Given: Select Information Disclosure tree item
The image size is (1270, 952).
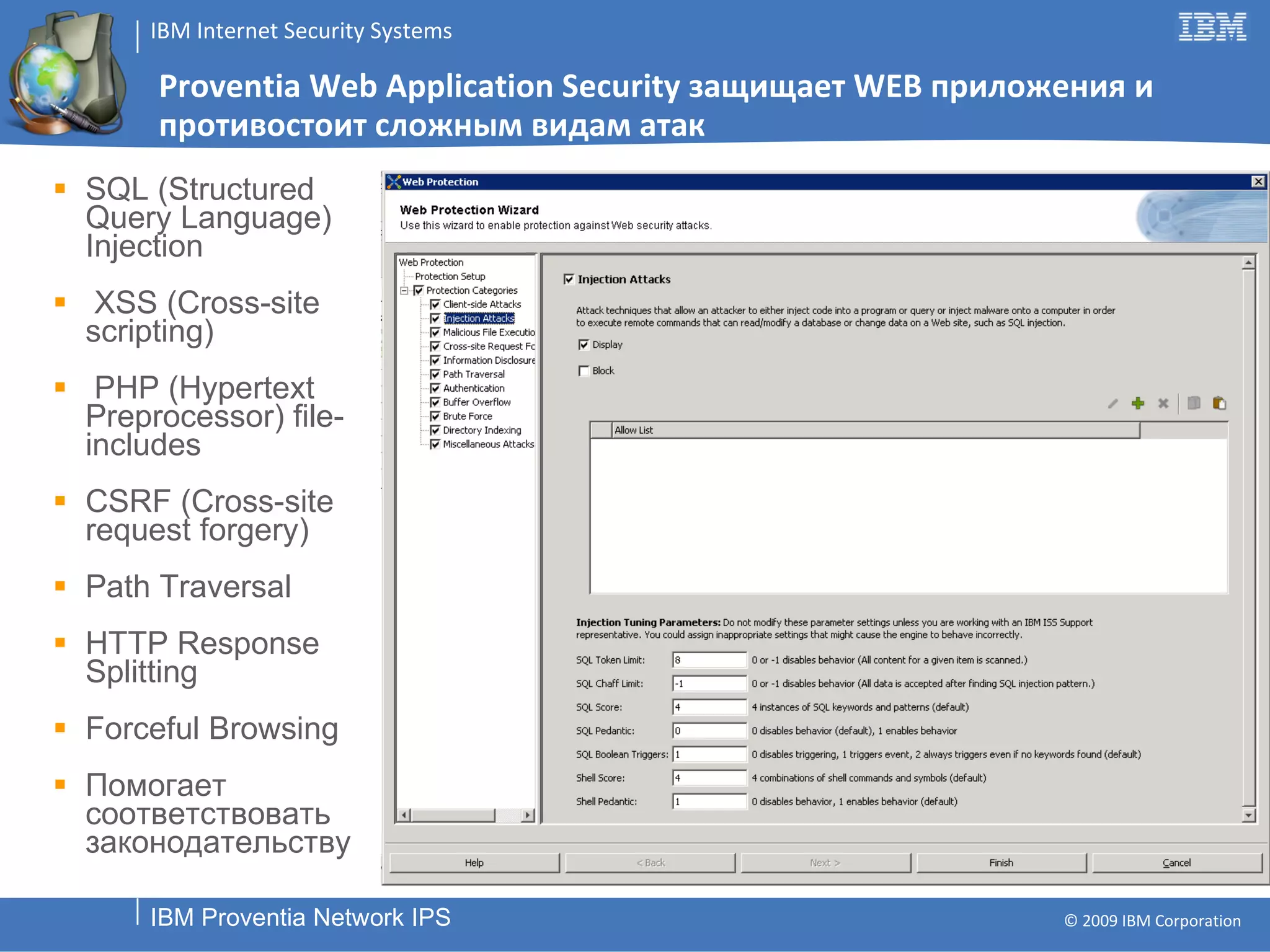Looking at the screenshot, I should point(489,360).
